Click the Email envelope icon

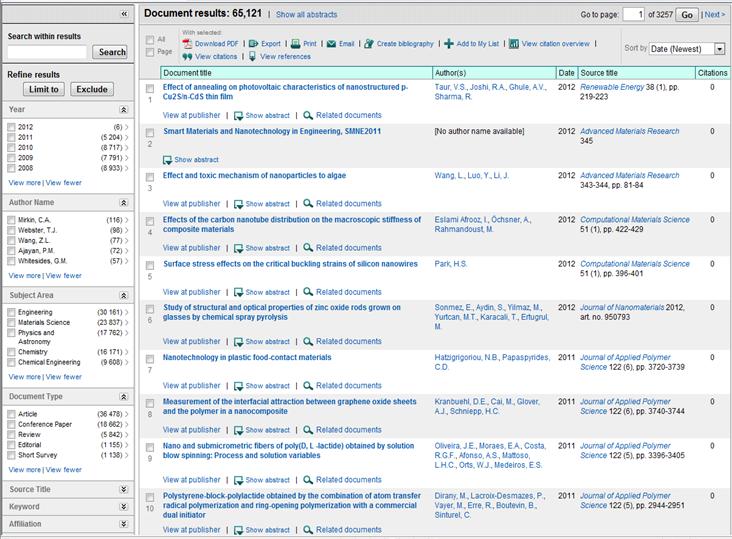click(x=331, y=44)
